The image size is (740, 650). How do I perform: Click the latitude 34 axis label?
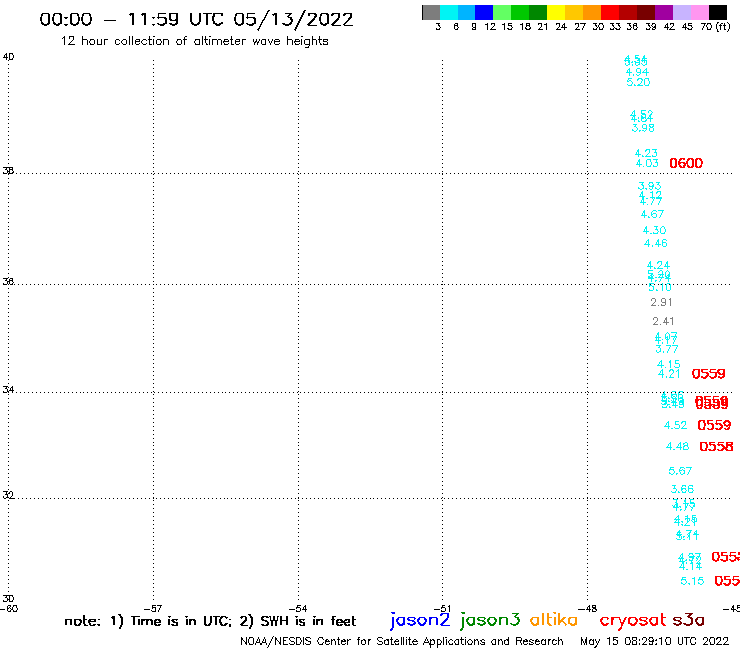pyautogui.click(x=8, y=390)
